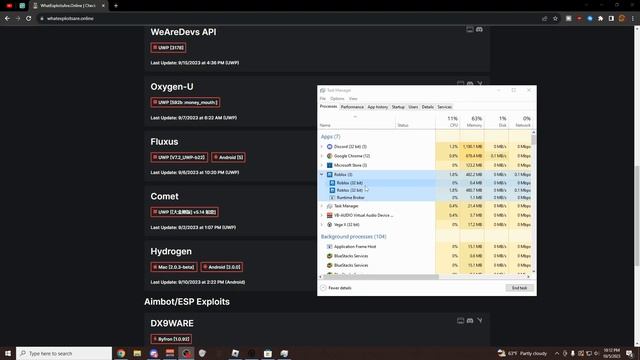Open the View menu in Task Manager
Viewport: 640px width, 360px height.
(353, 99)
